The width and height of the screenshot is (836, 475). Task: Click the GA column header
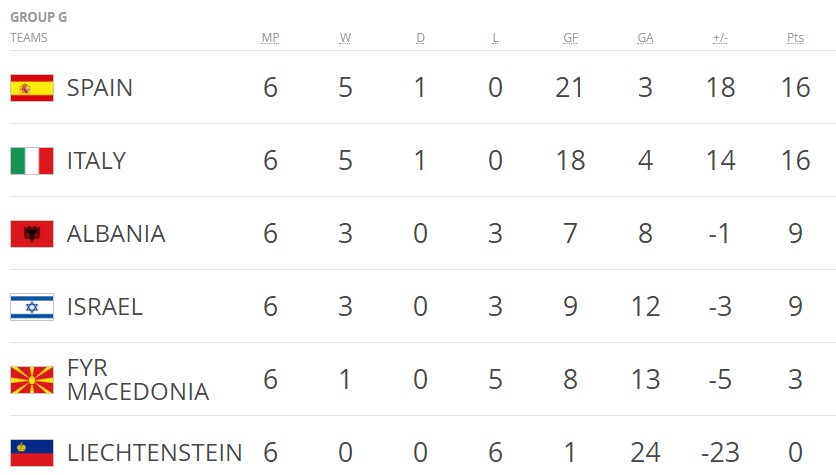(645, 38)
